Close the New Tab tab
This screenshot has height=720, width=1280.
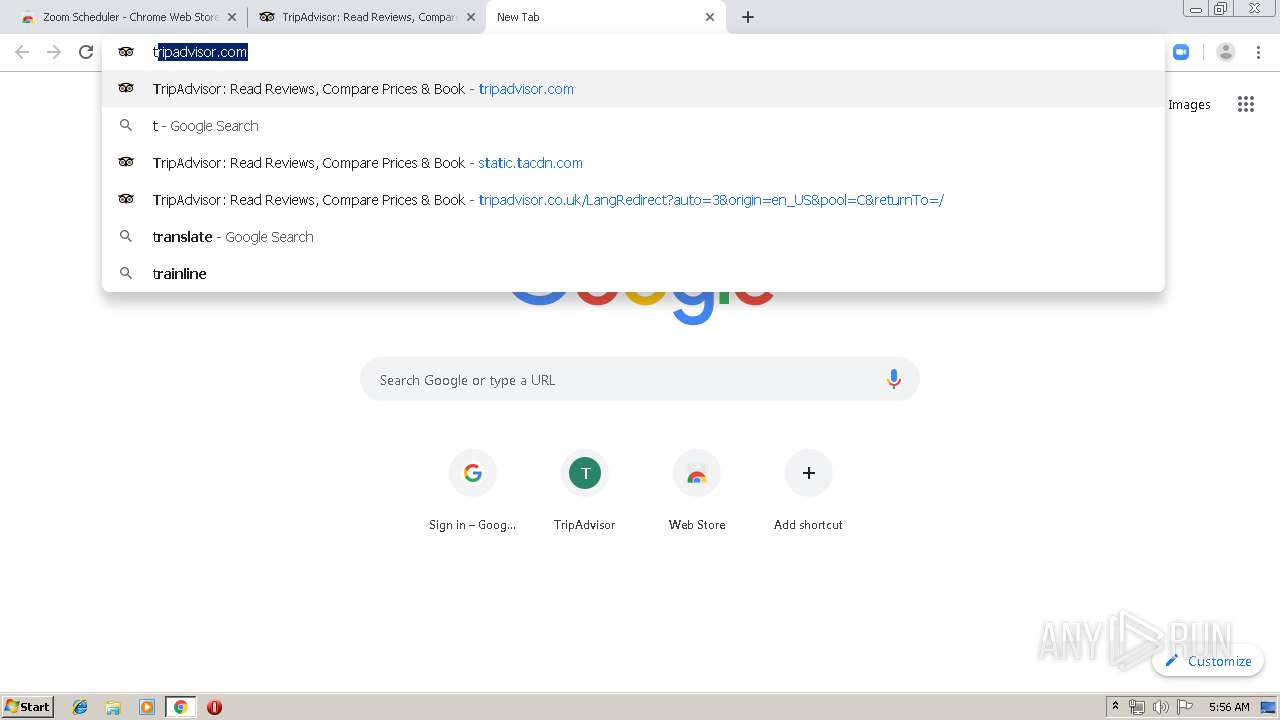(710, 17)
